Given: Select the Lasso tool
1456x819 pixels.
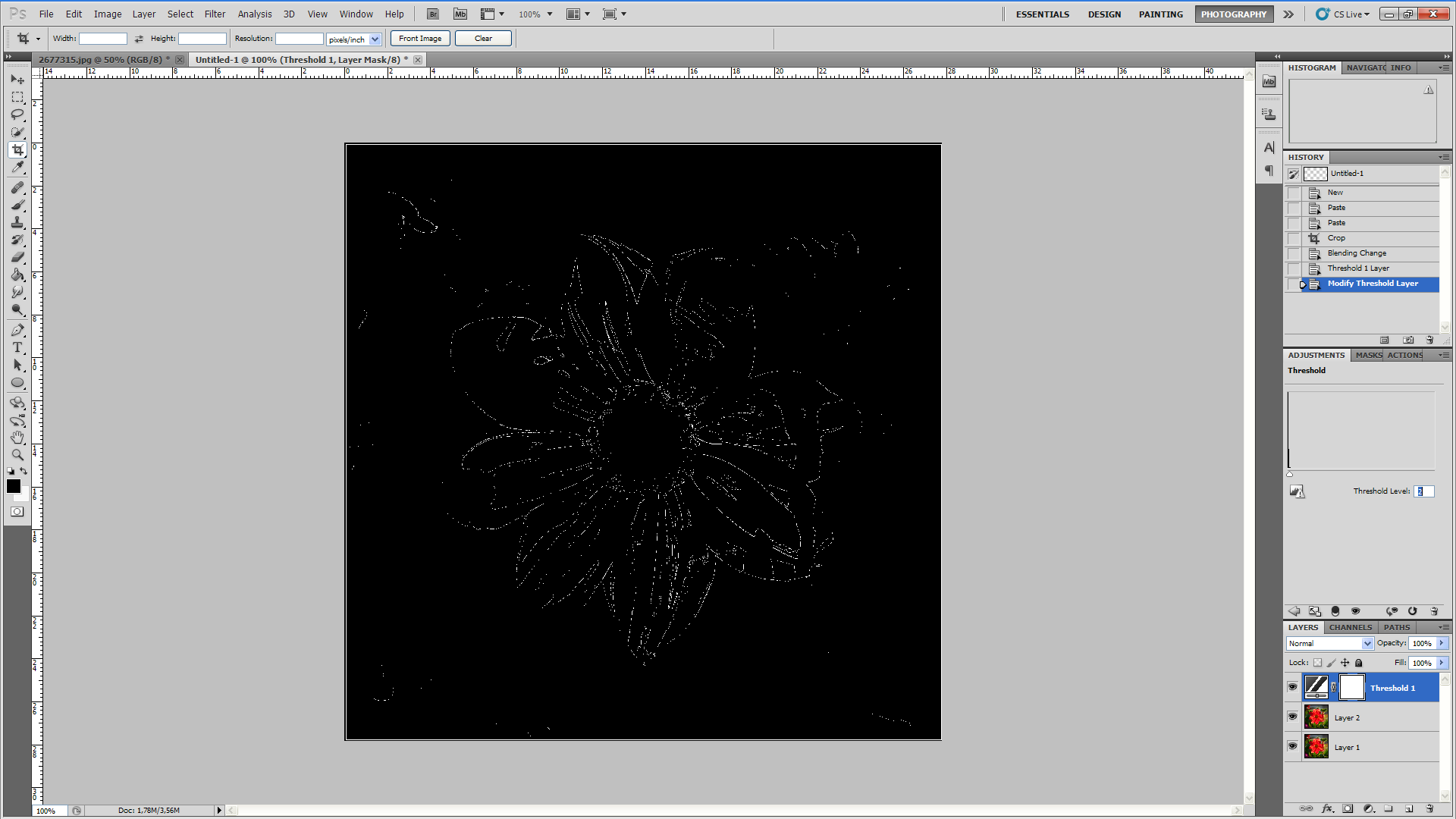Looking at the screenshot, I should point(17,115).
